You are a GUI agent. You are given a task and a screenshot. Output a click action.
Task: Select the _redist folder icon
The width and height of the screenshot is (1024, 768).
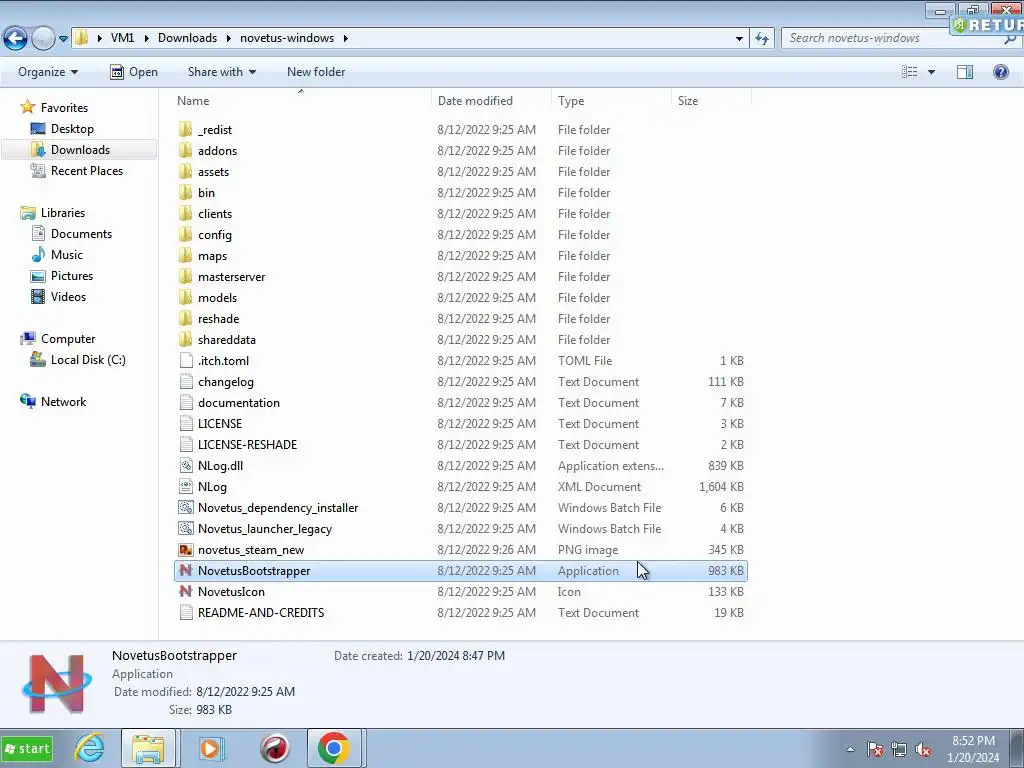[x=185, y=129]
